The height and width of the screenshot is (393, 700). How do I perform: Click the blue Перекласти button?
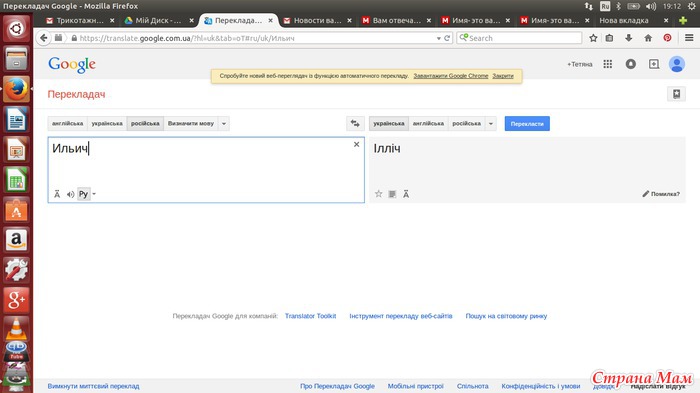pos(527,124)
